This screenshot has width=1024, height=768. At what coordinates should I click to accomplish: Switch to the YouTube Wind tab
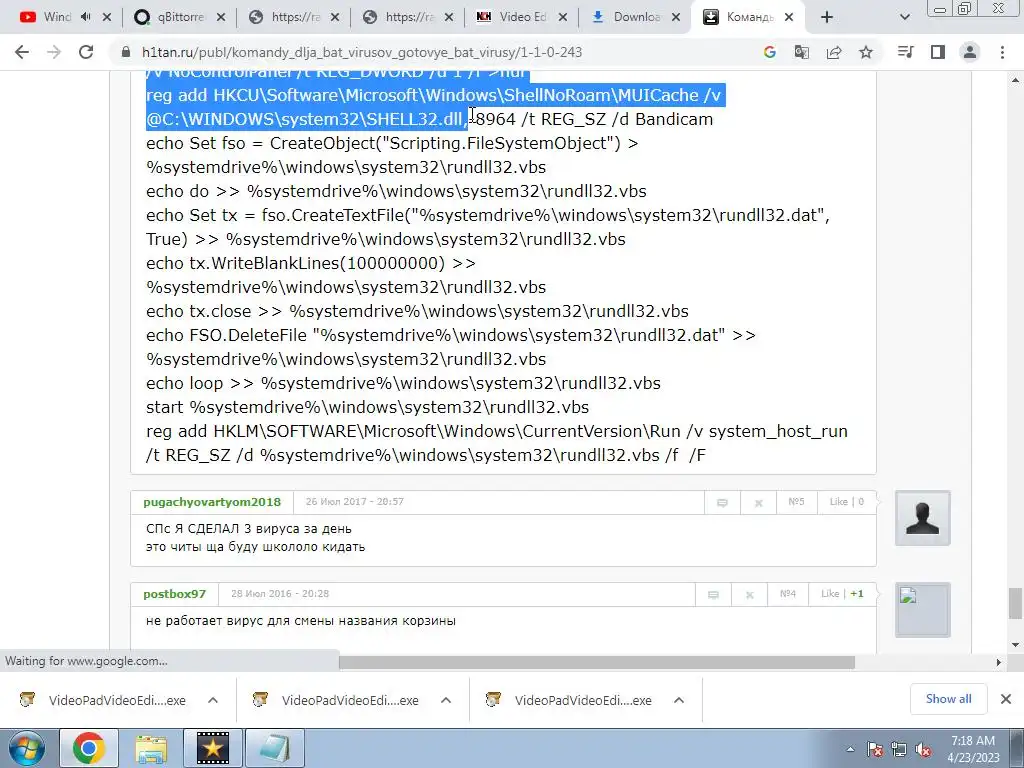(x=57, y=17)
